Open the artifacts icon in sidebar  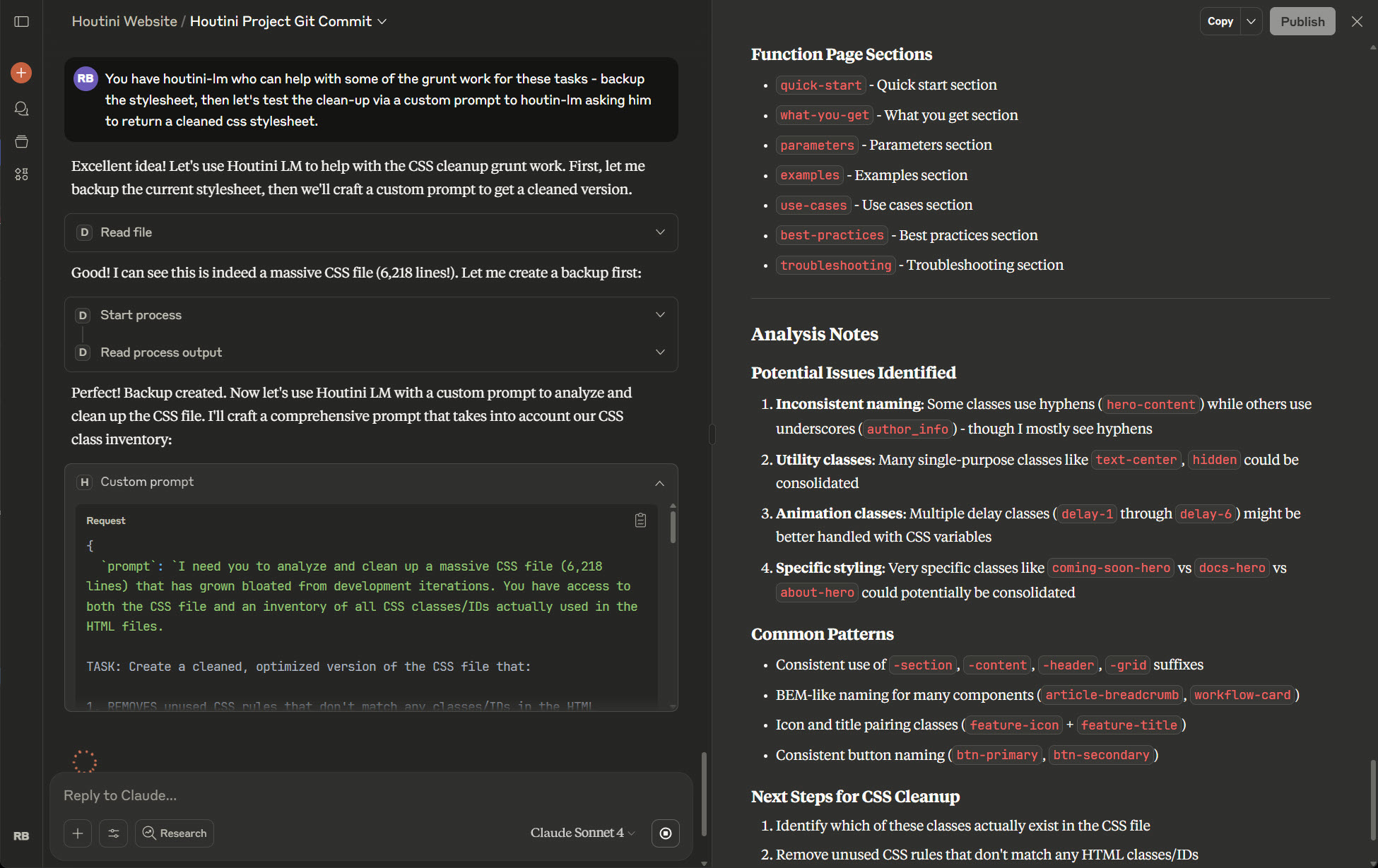[x=21, y=174]
